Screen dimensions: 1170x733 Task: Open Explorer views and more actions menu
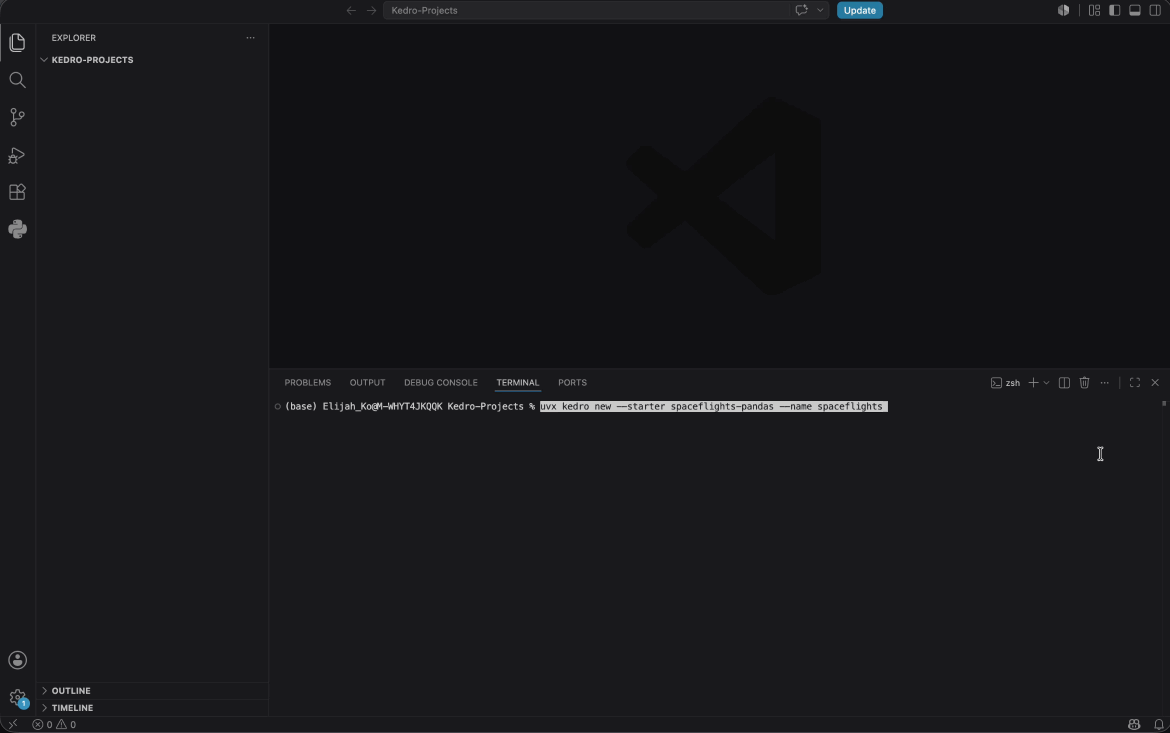[x=251, y=38]
